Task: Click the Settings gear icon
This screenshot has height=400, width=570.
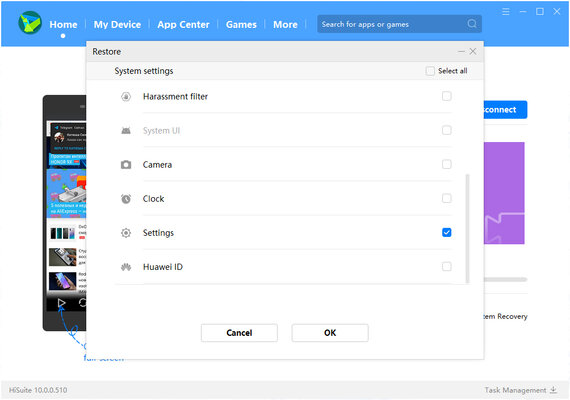Action: (x=126, y=233)
